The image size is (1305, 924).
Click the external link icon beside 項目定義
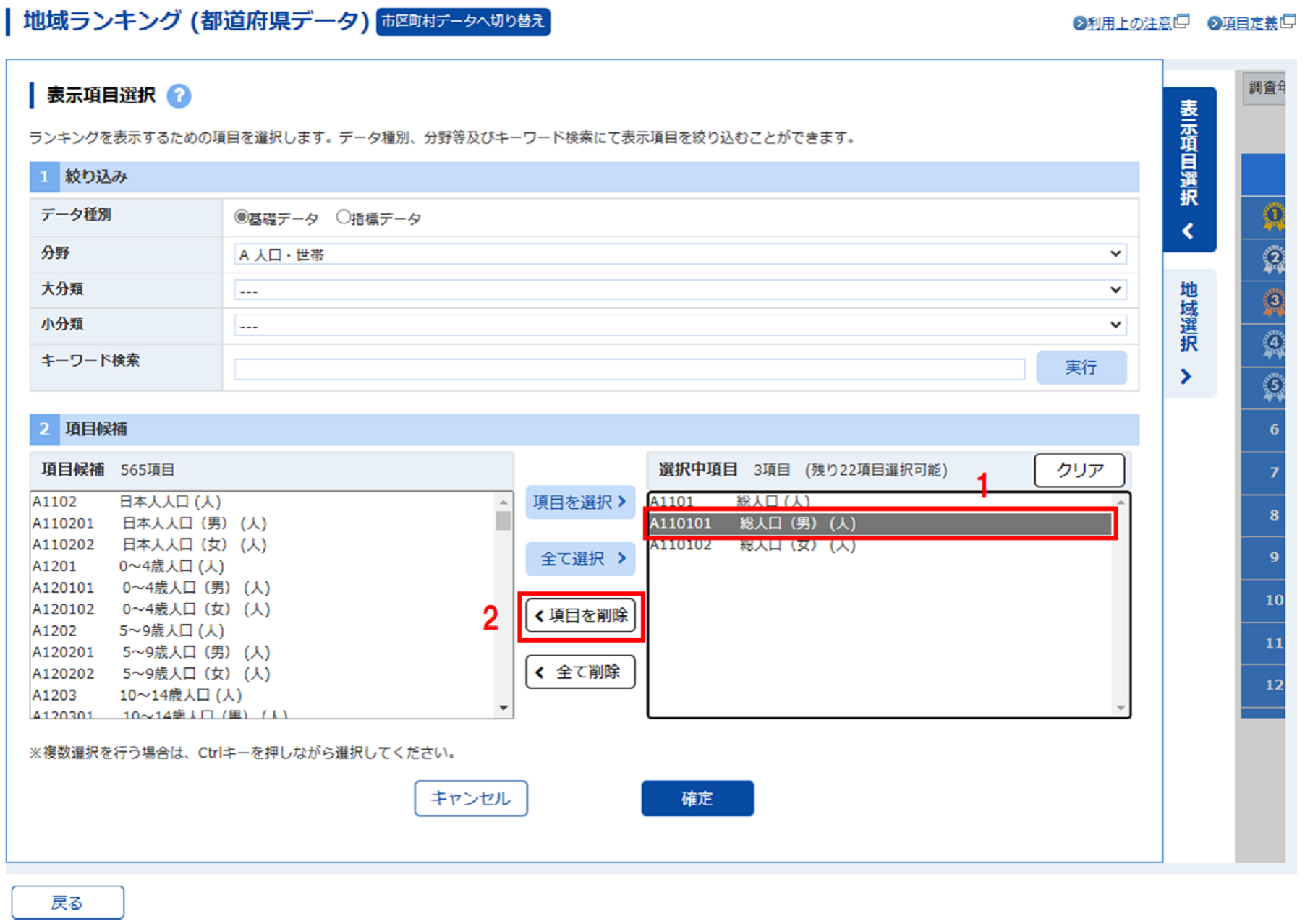coord(1288,22)
